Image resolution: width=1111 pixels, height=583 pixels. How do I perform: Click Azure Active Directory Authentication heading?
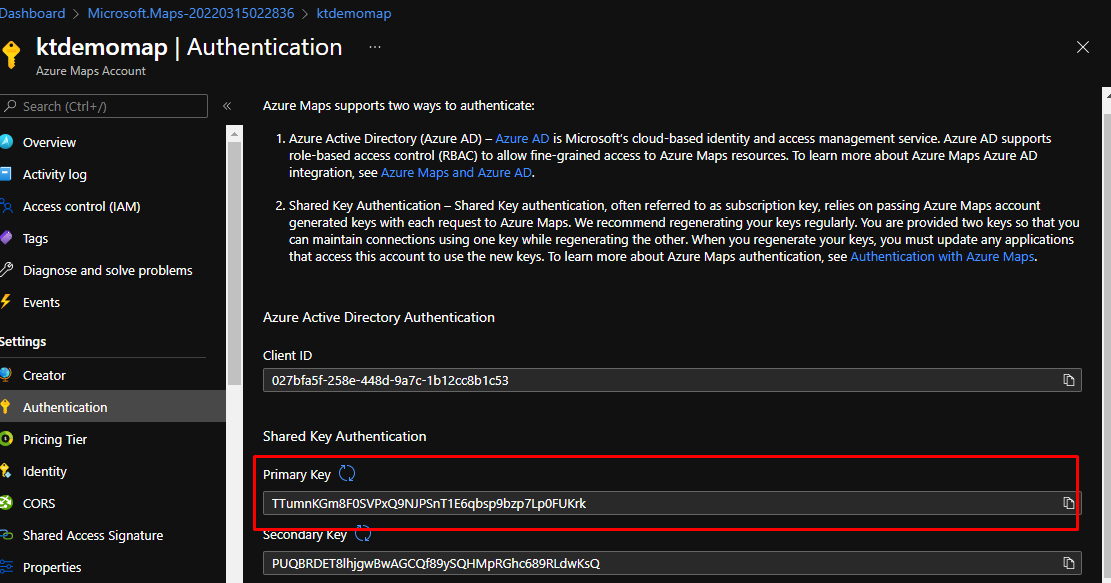coord(378,317)
